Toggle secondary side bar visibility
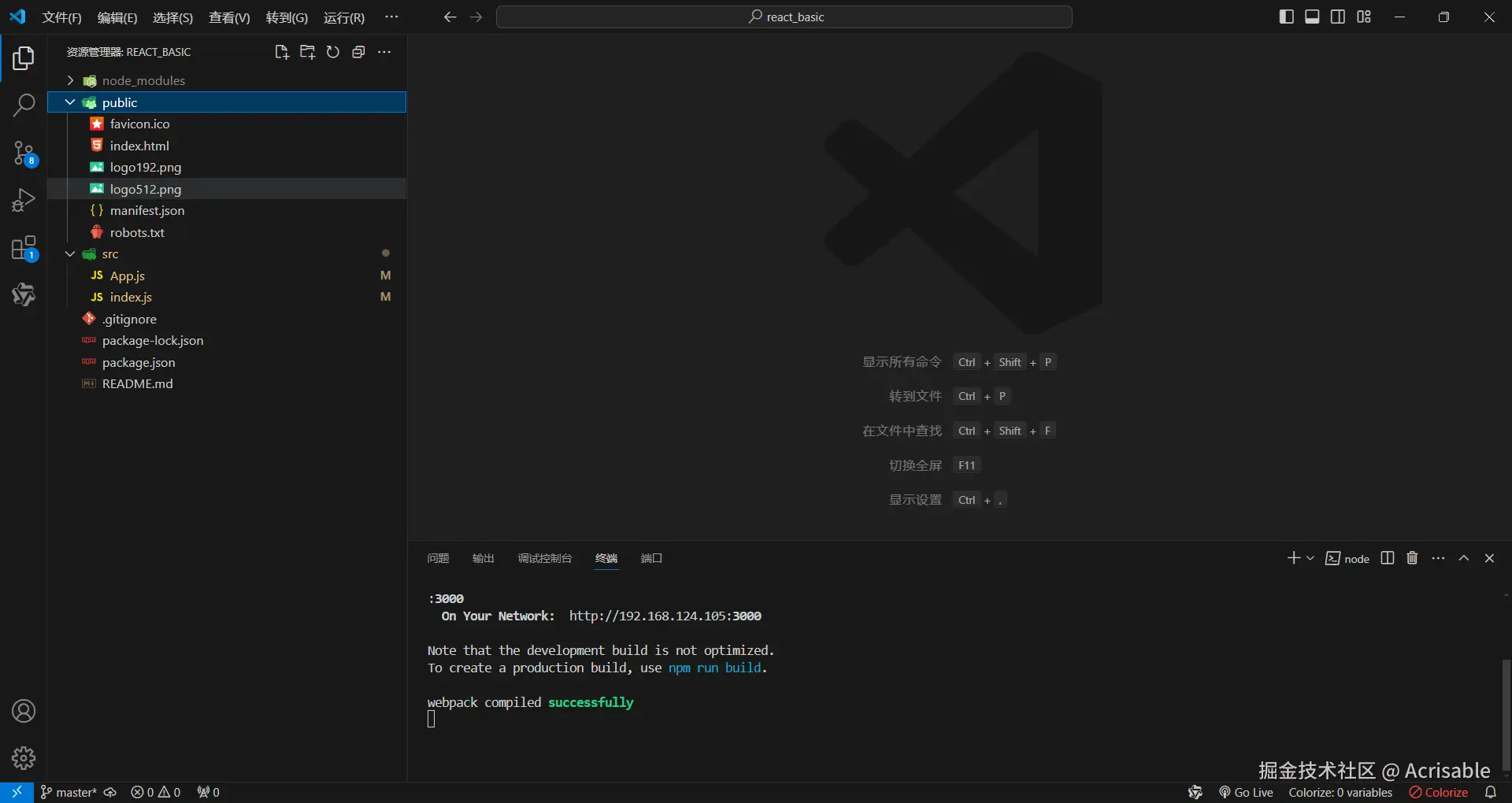The width and height of the screenshot is (1512, 803). pos(1338,17)
